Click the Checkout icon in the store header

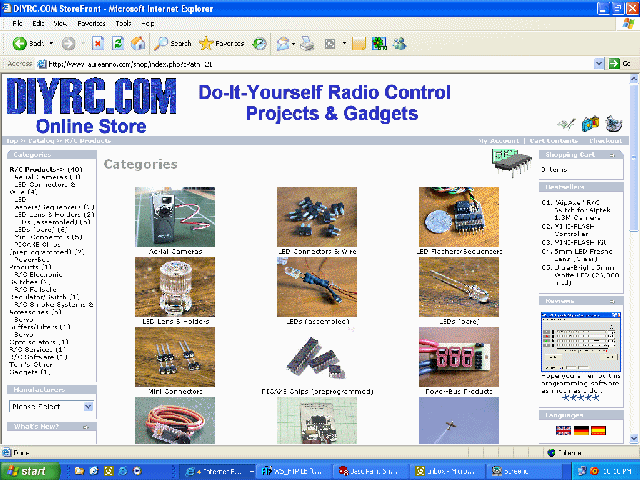[613, 123]
